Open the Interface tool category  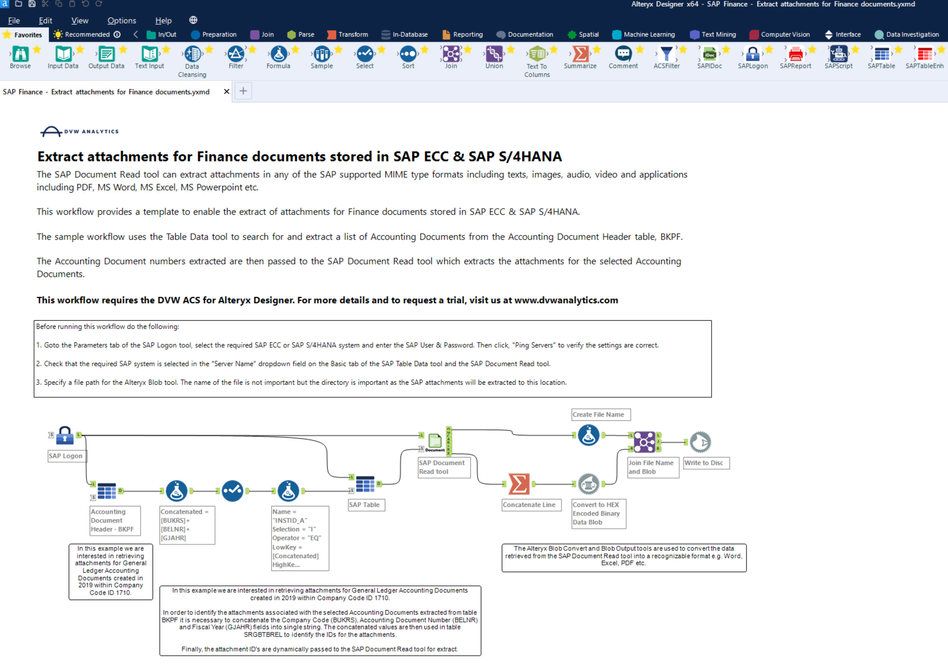(x=842, y=34)
